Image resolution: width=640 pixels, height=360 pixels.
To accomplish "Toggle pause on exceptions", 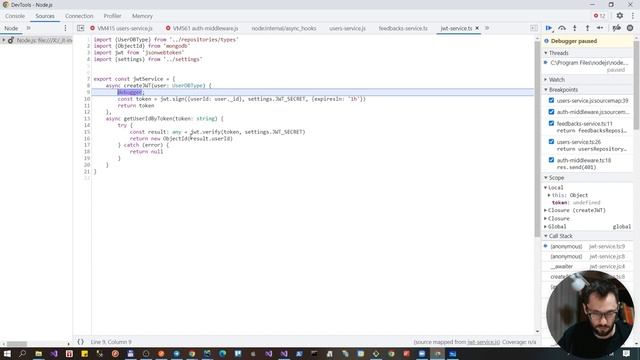I will point(630,28).
